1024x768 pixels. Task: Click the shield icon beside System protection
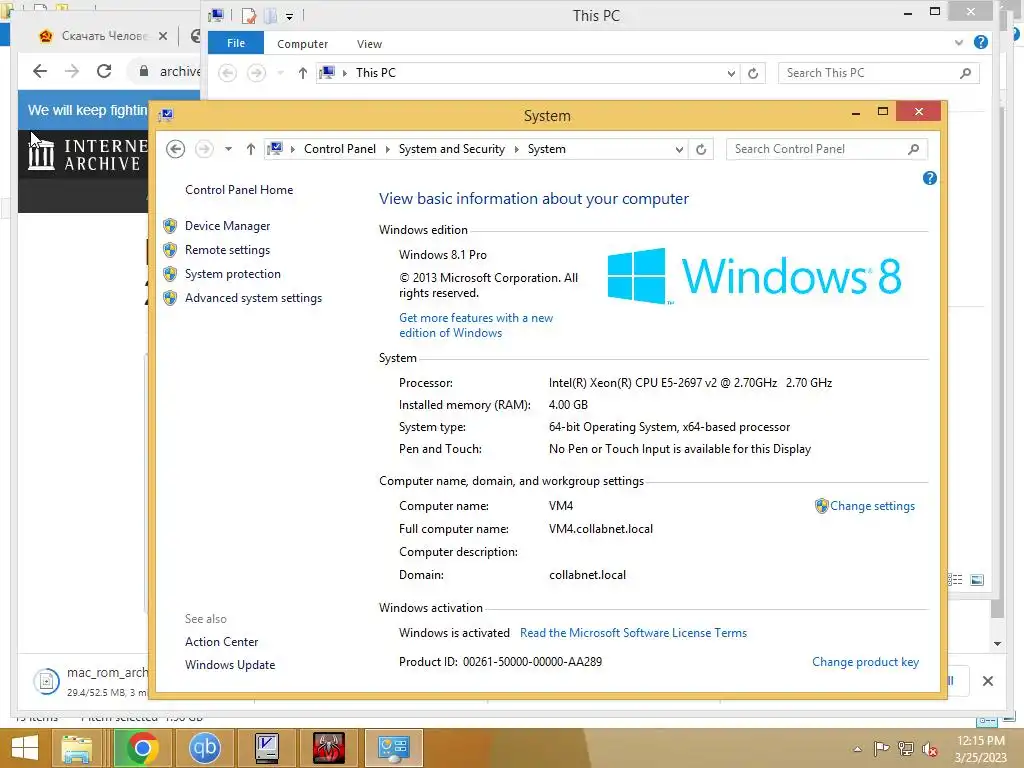coord(170,274)
